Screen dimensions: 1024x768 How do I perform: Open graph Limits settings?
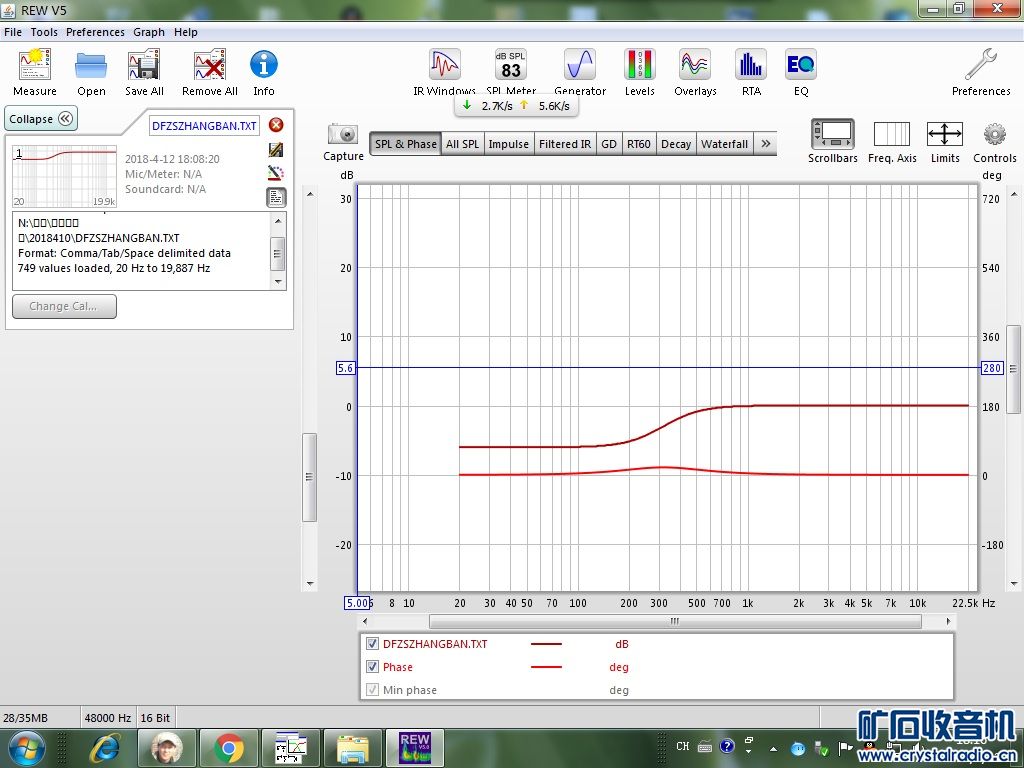click(944, 135)
